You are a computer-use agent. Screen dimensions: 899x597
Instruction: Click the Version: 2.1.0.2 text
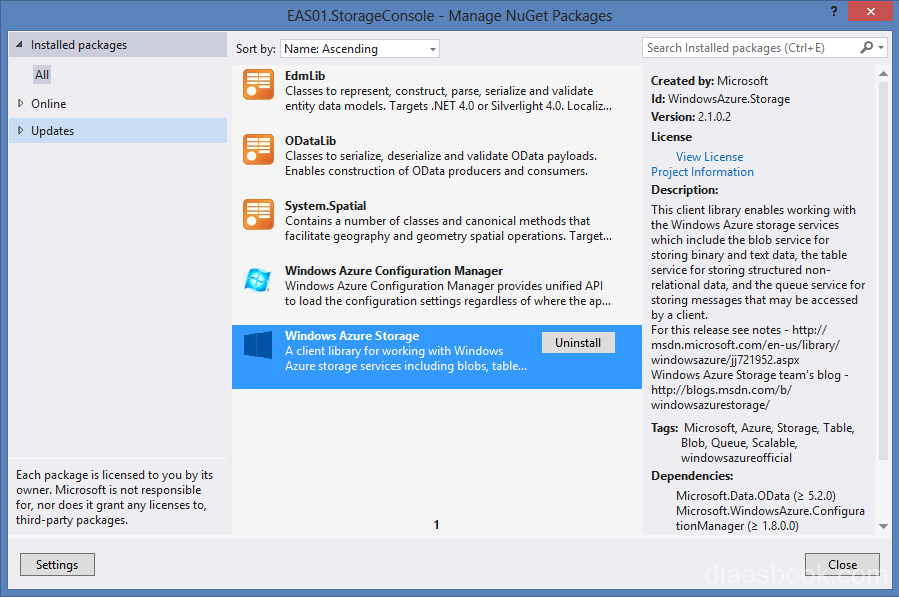(x=691, y=117)
